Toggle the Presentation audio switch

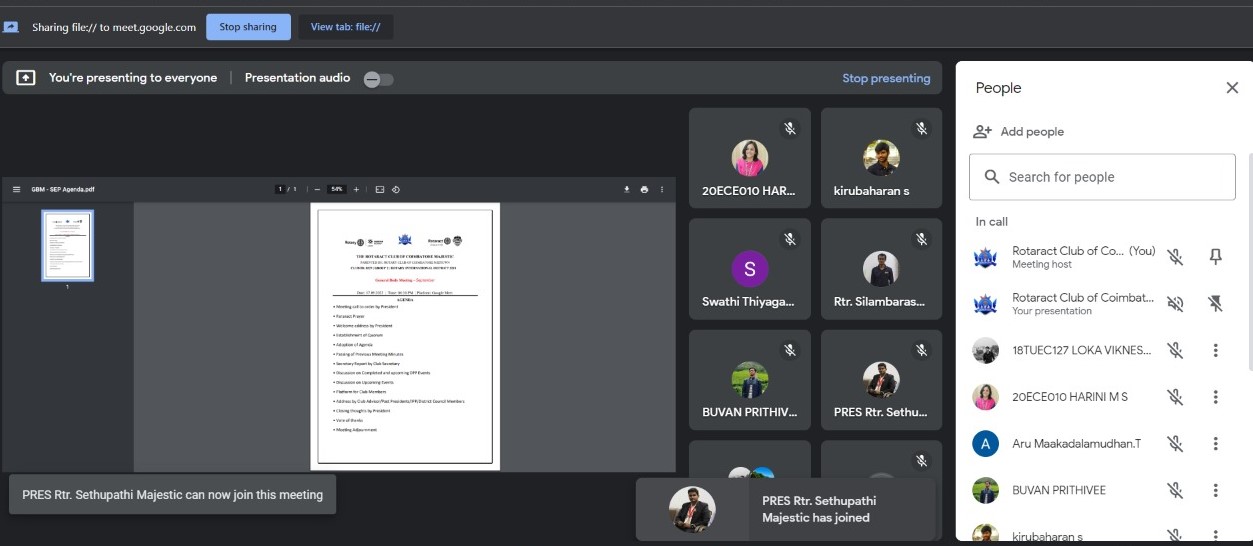pyautogui.click(x=378, y=79)
